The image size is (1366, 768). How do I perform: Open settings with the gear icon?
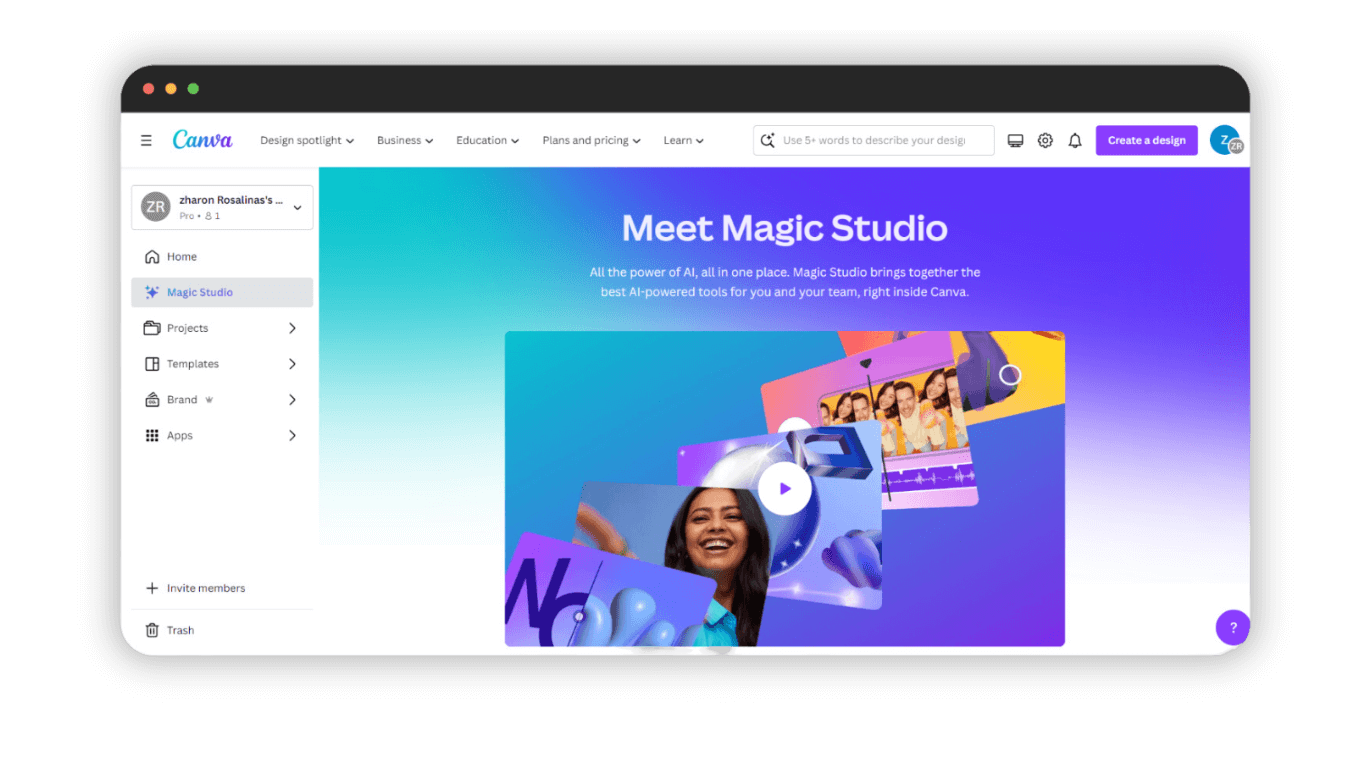(1045, 140)
